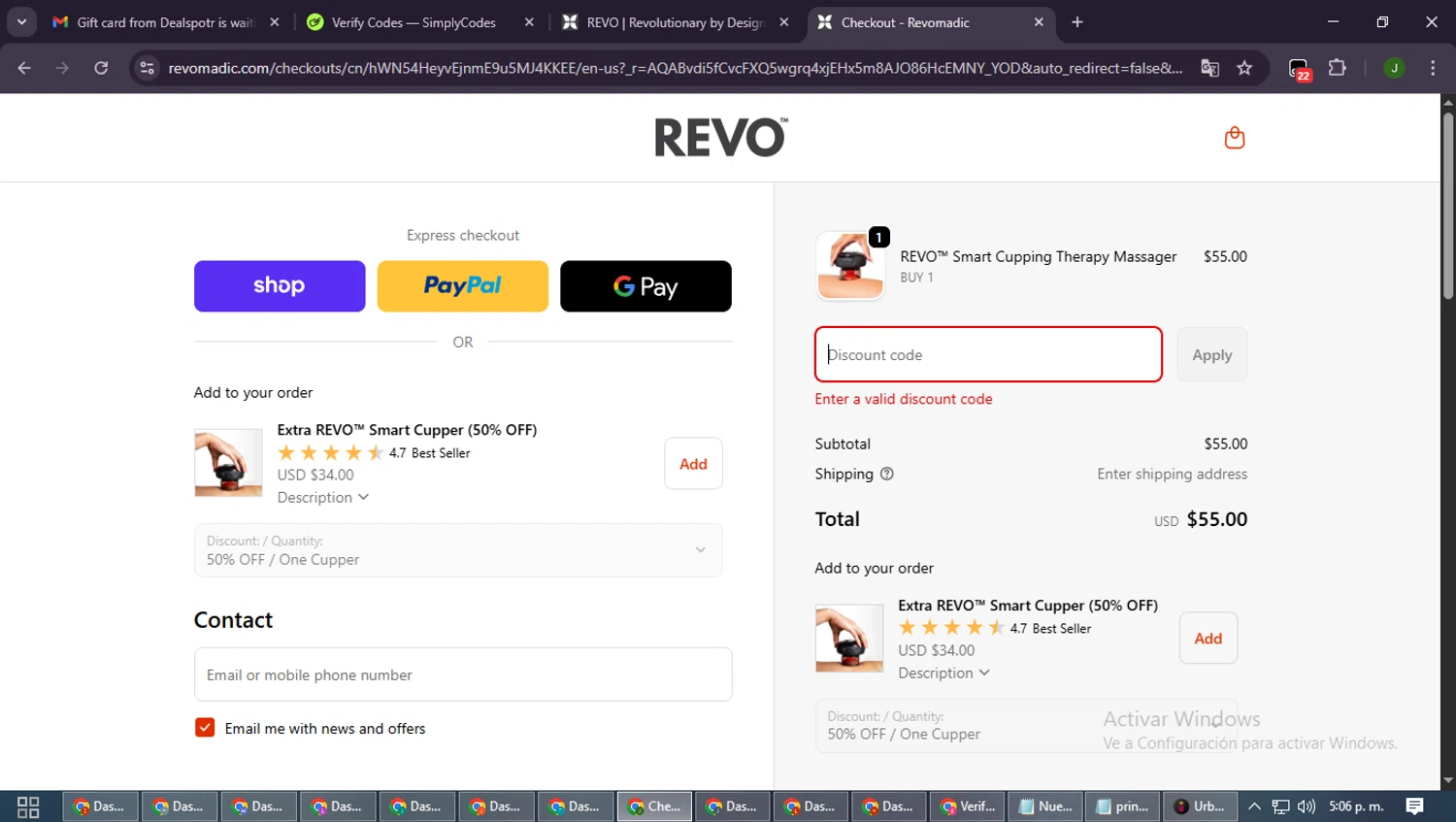This screenshot has width=1456, height=822.
Task: Open the prin... taskbar item
Action: [x=1122, y=806]
